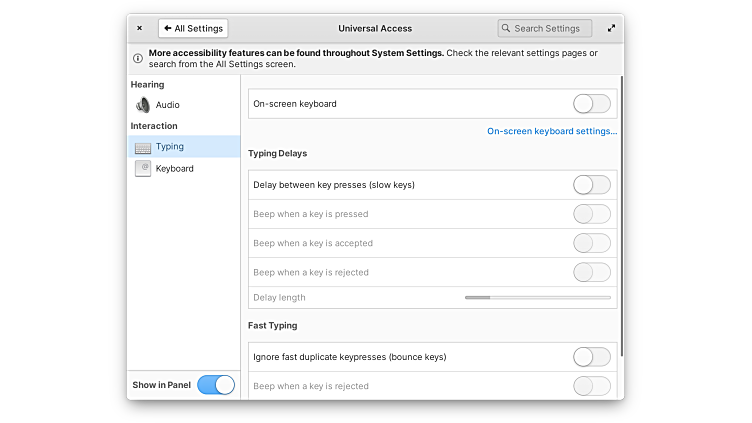752x423 pixels.
Task: Click the Keyboard icon in sidebar
Action: 143,169
